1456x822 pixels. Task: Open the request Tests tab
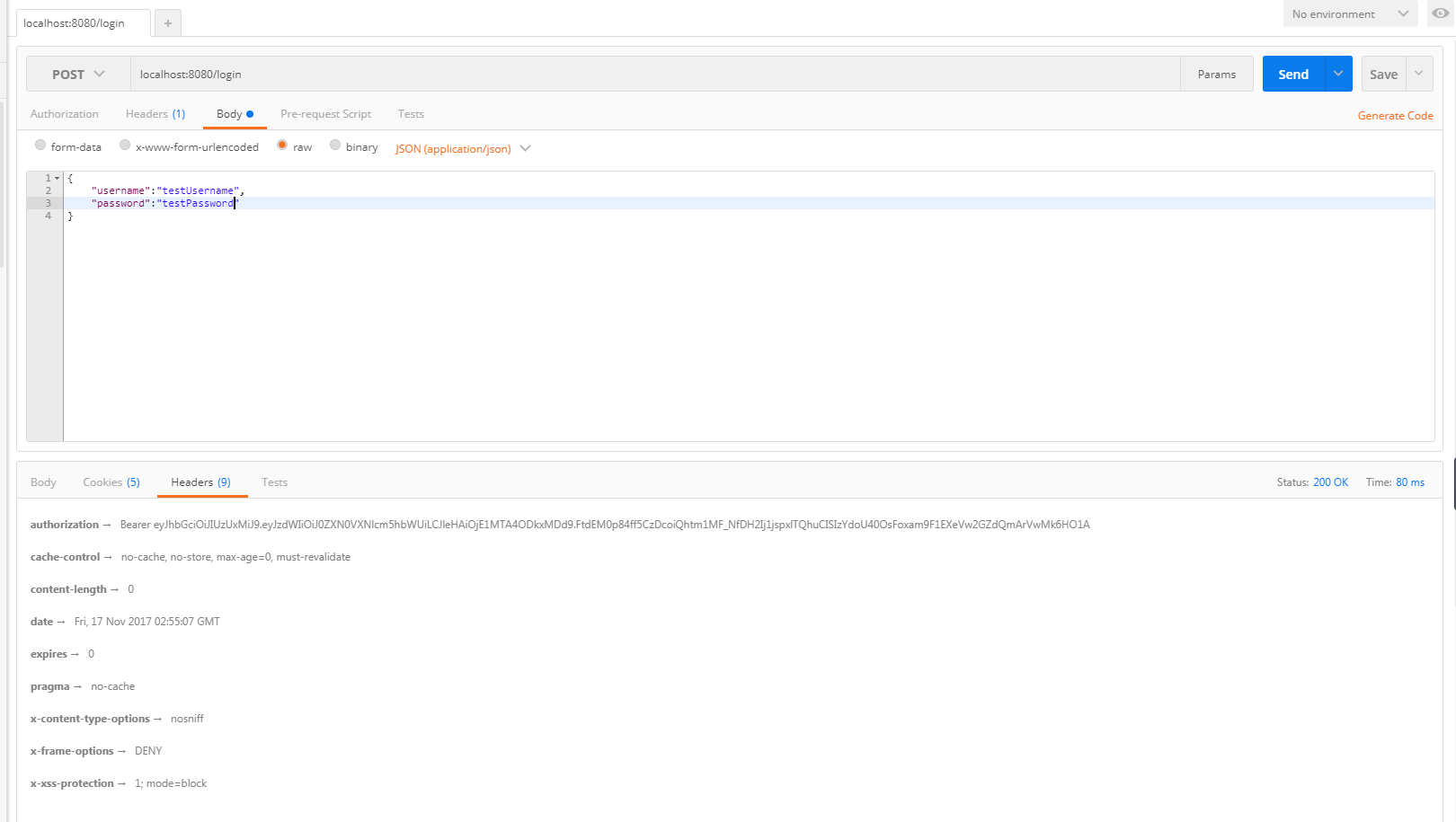coord(411,114)
